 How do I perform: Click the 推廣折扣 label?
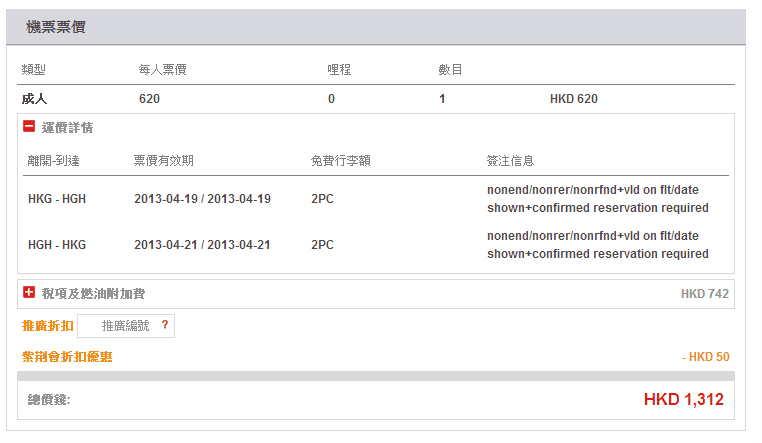pos(47,326)
